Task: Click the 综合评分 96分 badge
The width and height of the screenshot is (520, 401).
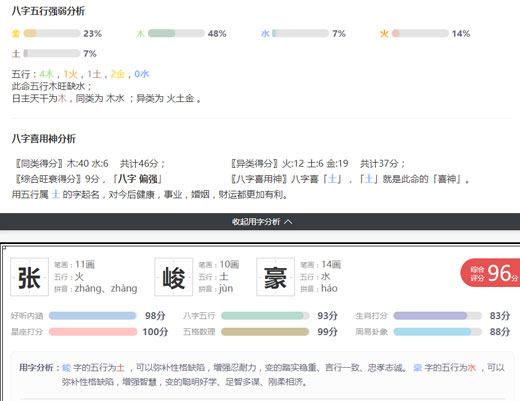Action: [490, 273]
